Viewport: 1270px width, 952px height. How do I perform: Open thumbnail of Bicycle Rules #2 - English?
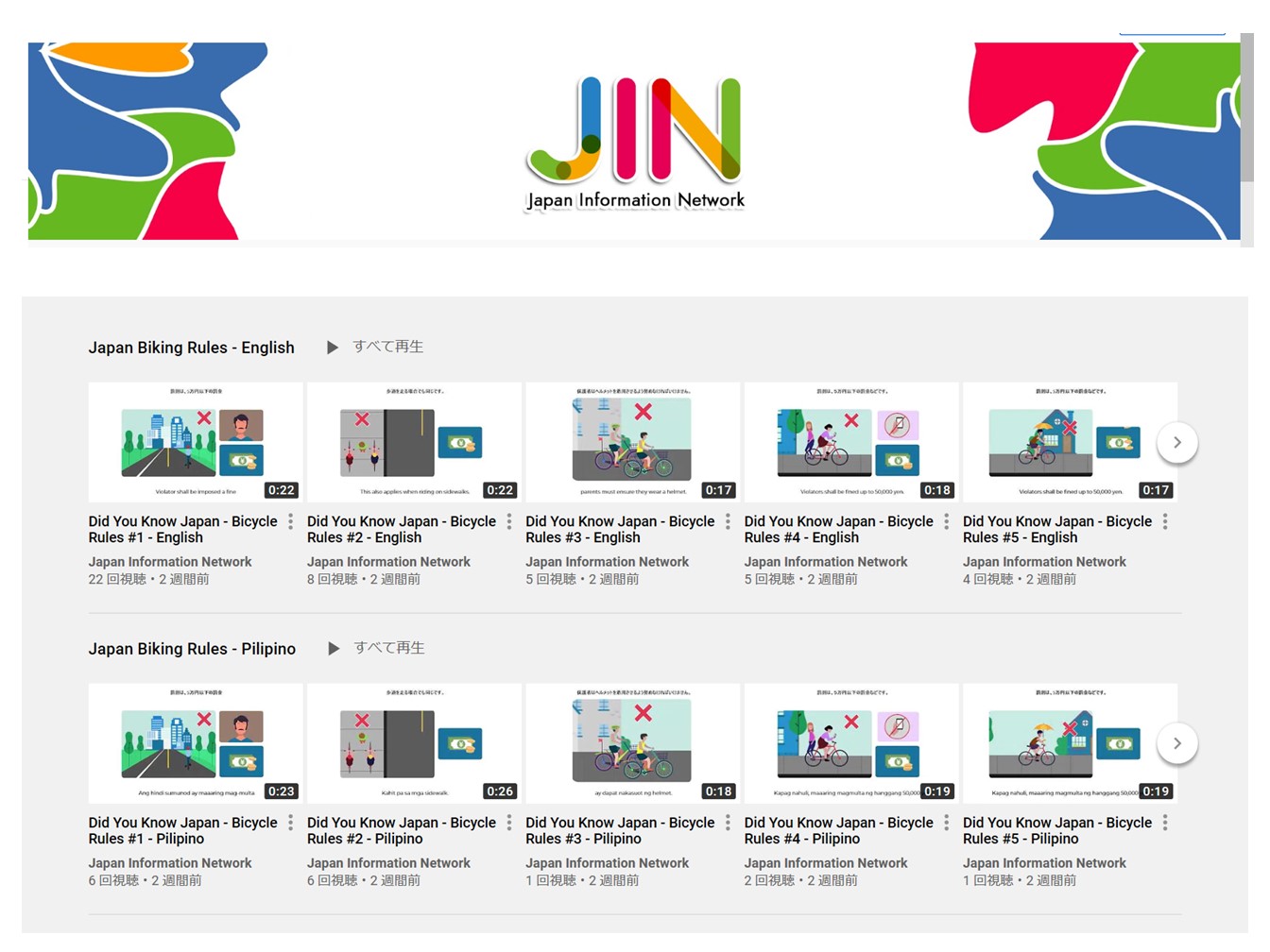click(414, 442)
